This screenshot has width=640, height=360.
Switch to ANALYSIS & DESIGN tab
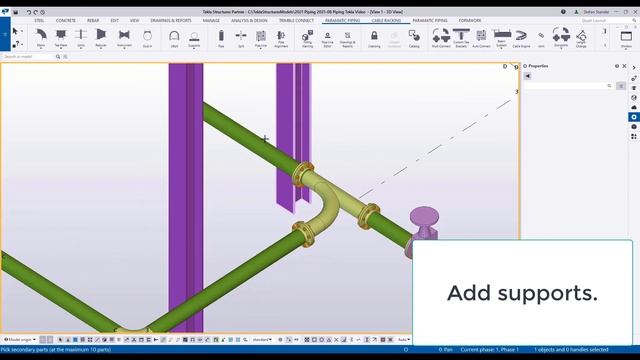pyautogui.click(x=249, y=20)
